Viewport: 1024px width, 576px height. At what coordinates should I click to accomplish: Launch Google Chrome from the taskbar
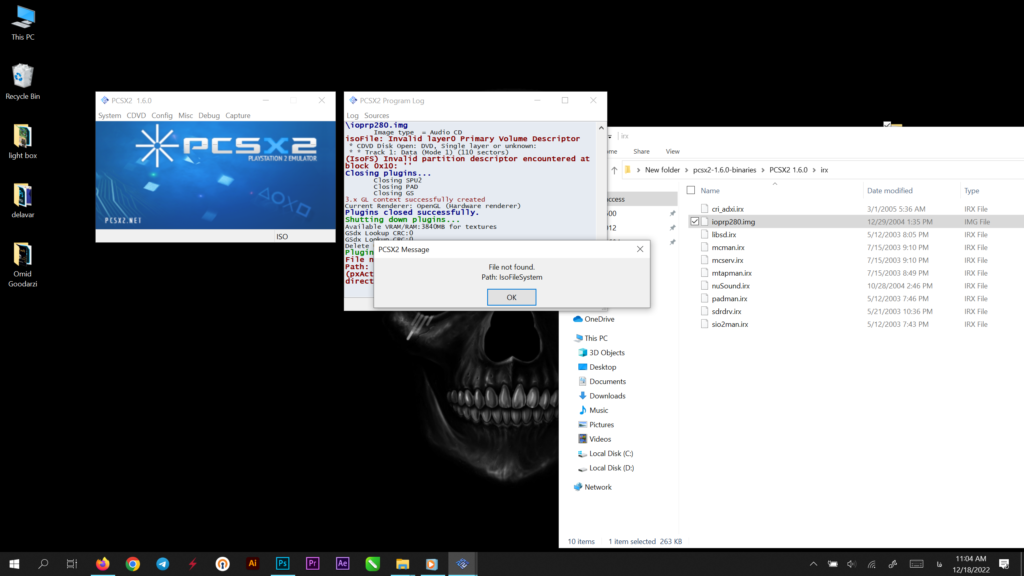coord(132,564)
